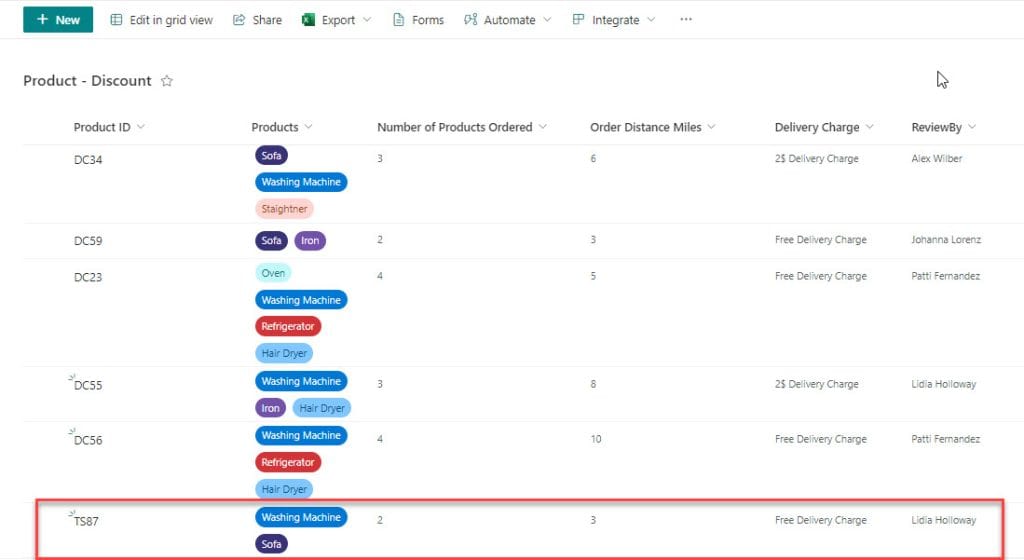Click reviewer Alex Wilber
The height and width of the screenshot is (560, 1024).
pos(936,159)
